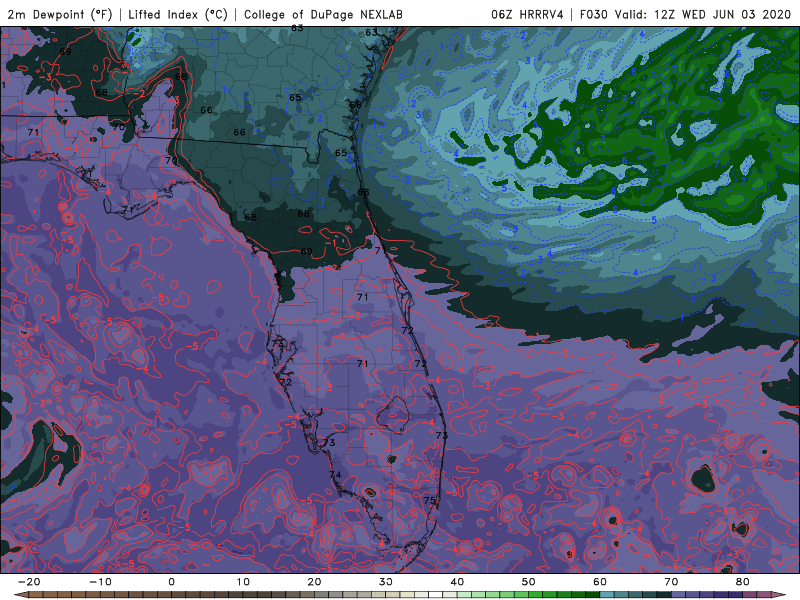Click the "F030" forecast hour label

click(x=594, y=14)
